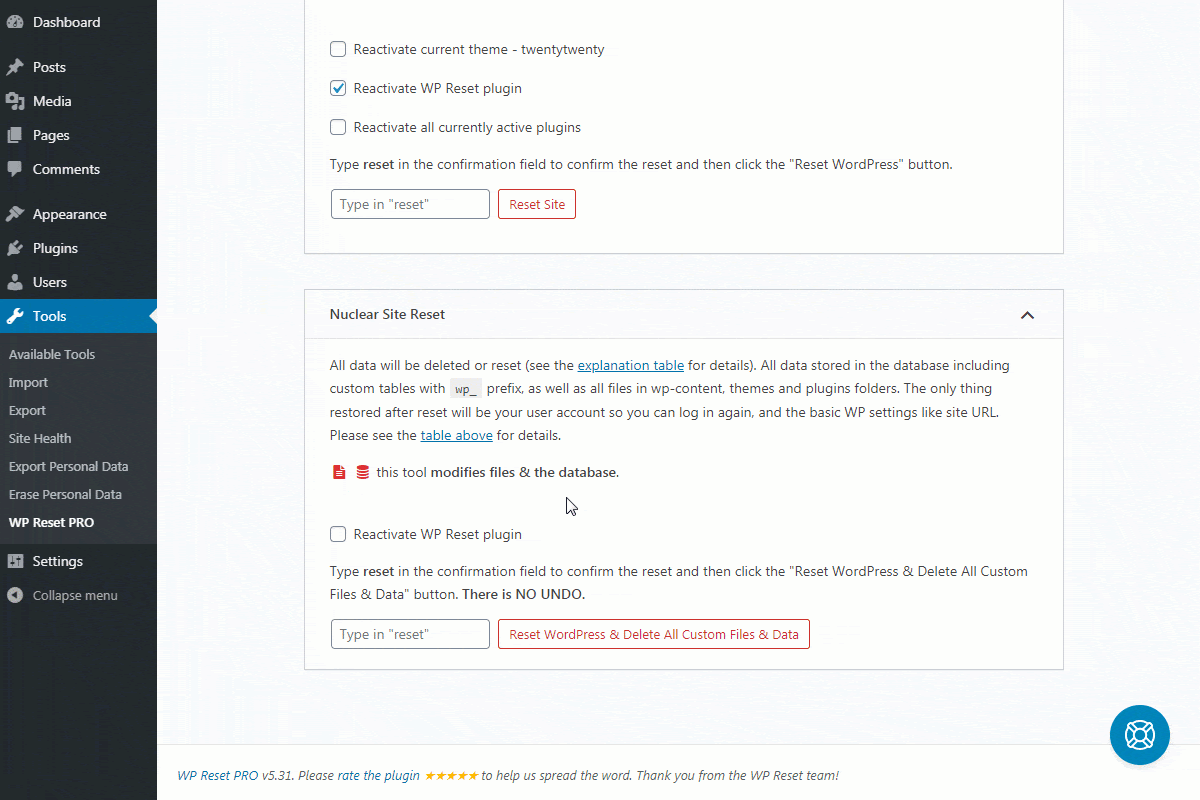Click the Dashboard gauge icon
1200x800 pixels.
pyautogui.click(x=15, y=22)
